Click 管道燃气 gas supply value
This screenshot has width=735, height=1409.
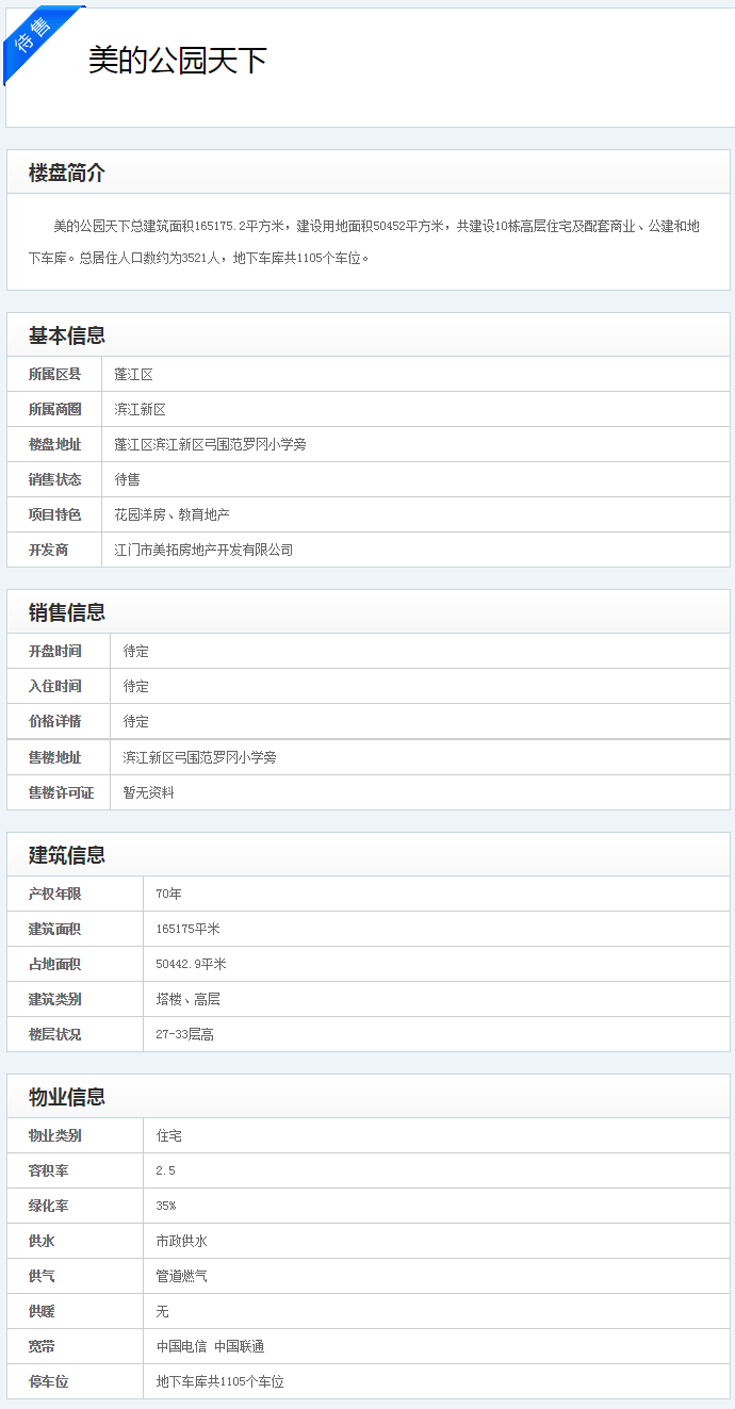tap(182, 1276)
